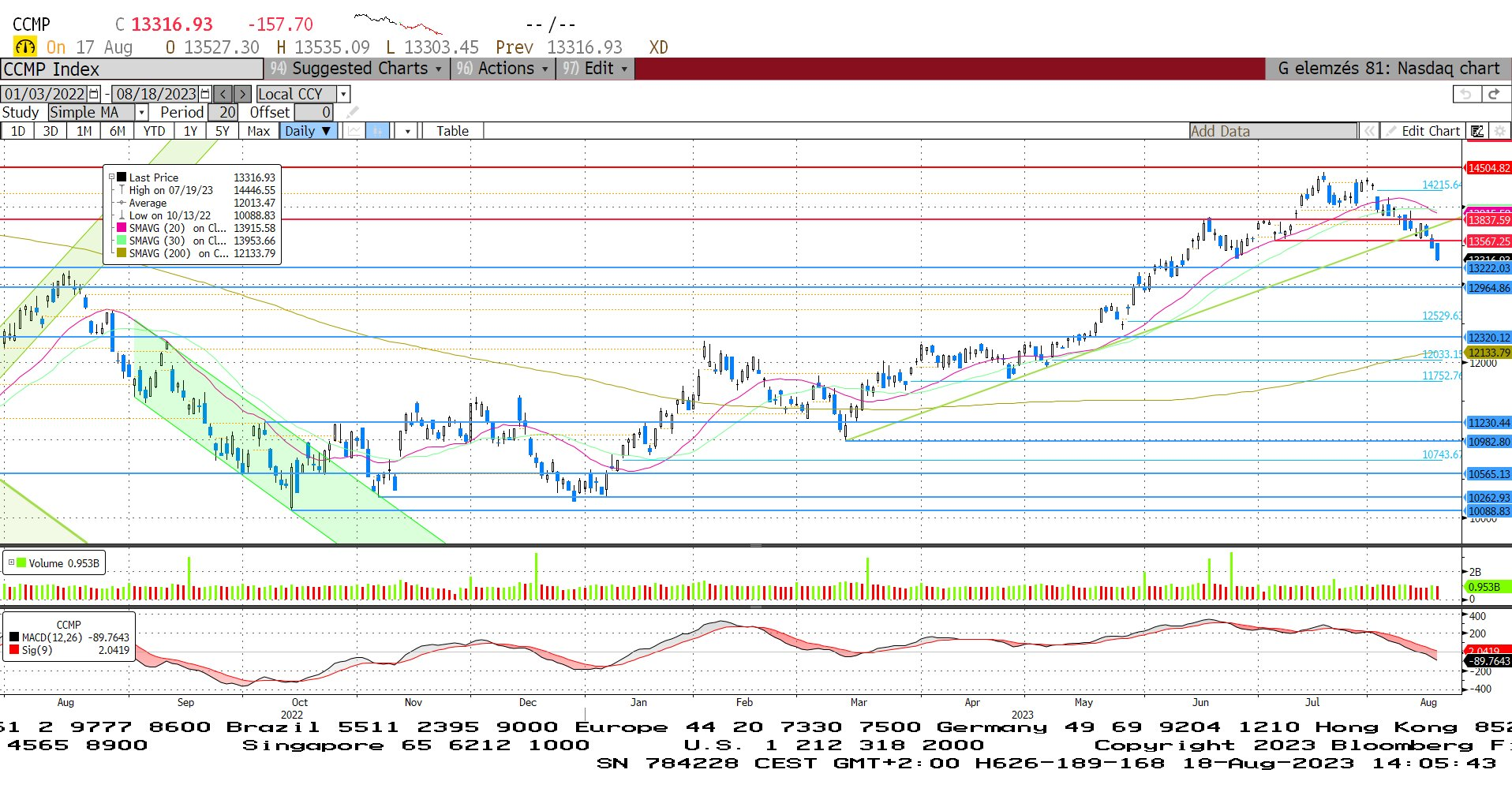Open the start date calendar picker
The image size is (1512, 807).
(x=95, y=94)
